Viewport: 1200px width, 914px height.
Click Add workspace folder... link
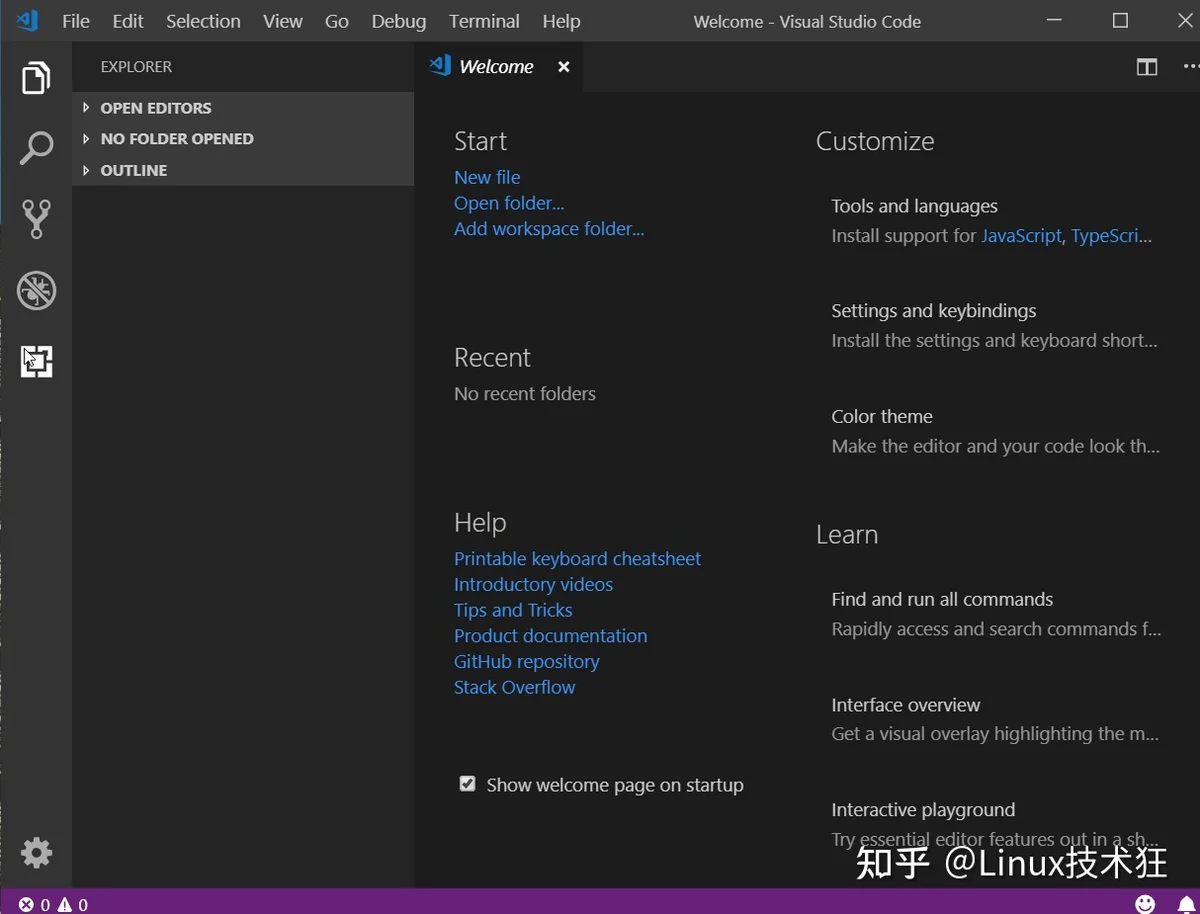pos(549,229)
